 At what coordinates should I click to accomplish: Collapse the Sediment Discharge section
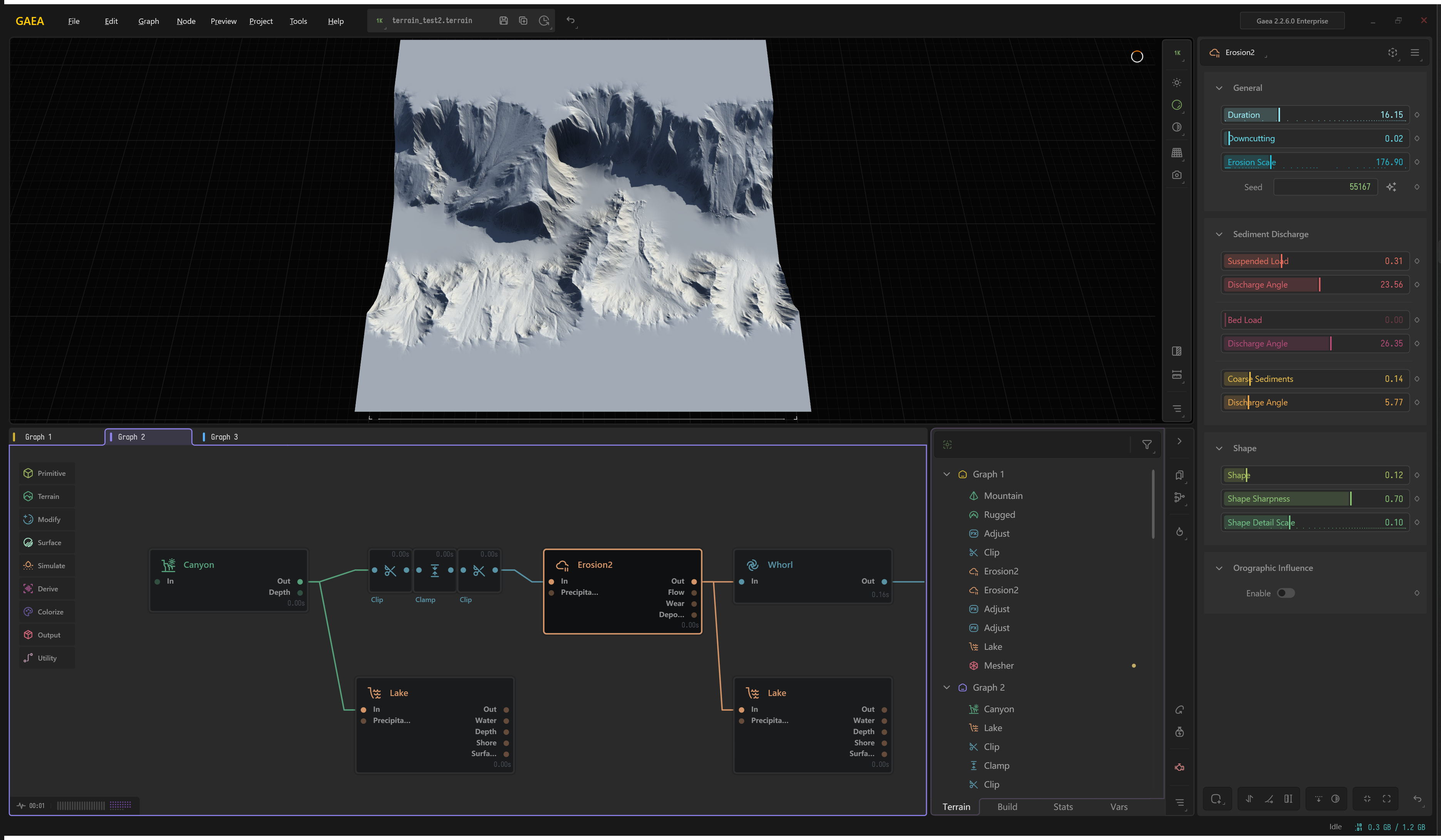point(1218,234)
